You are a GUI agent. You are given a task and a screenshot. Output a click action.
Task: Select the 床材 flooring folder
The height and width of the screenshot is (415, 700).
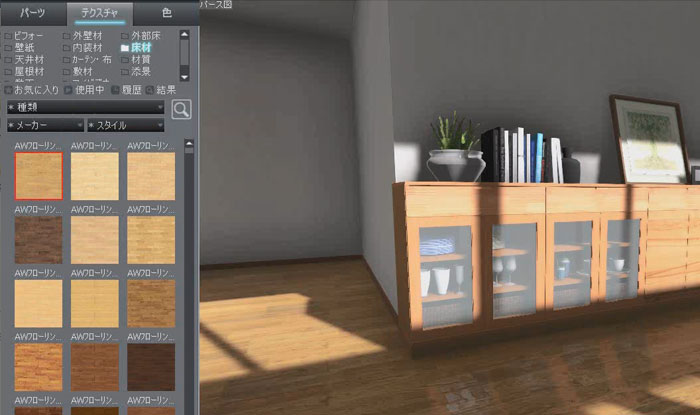coord(143,47)
